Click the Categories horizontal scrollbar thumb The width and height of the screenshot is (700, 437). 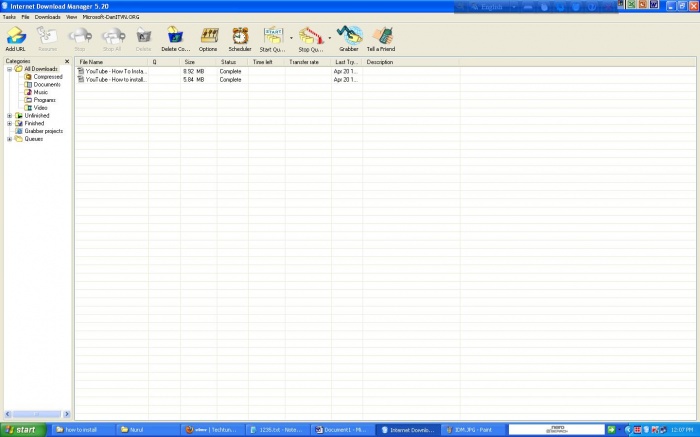[x=37, y=414]
